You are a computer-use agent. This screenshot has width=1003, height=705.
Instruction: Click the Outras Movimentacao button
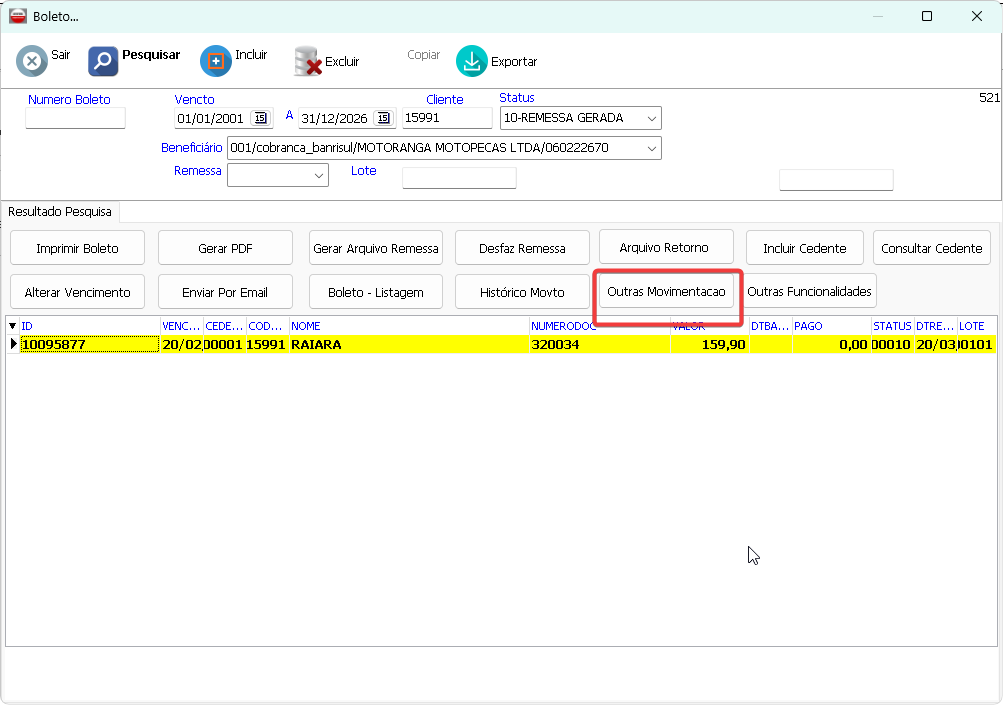point(666,292)
